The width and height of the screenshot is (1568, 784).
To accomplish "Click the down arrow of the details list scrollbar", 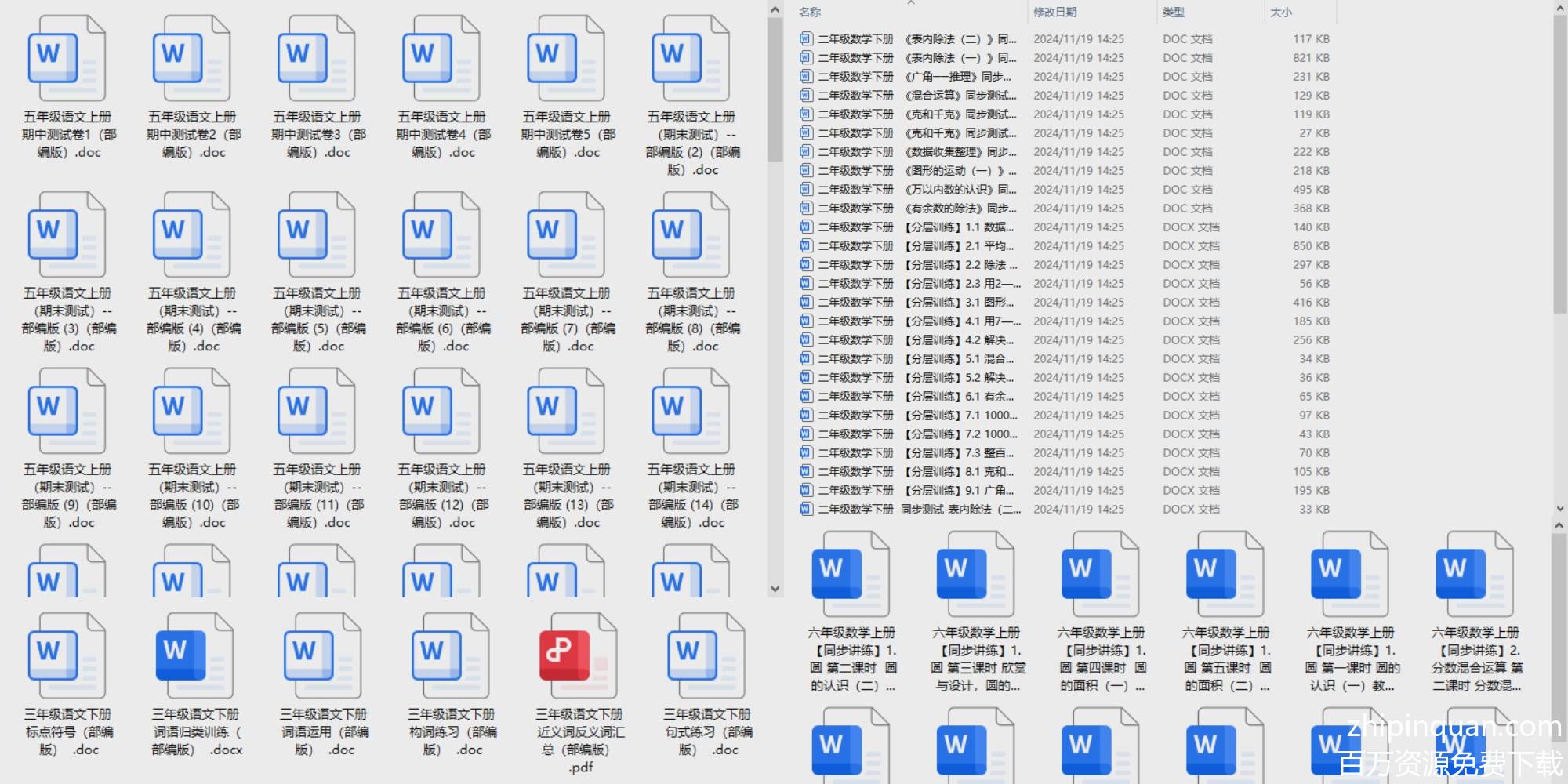I will (x=1559, y=508).
